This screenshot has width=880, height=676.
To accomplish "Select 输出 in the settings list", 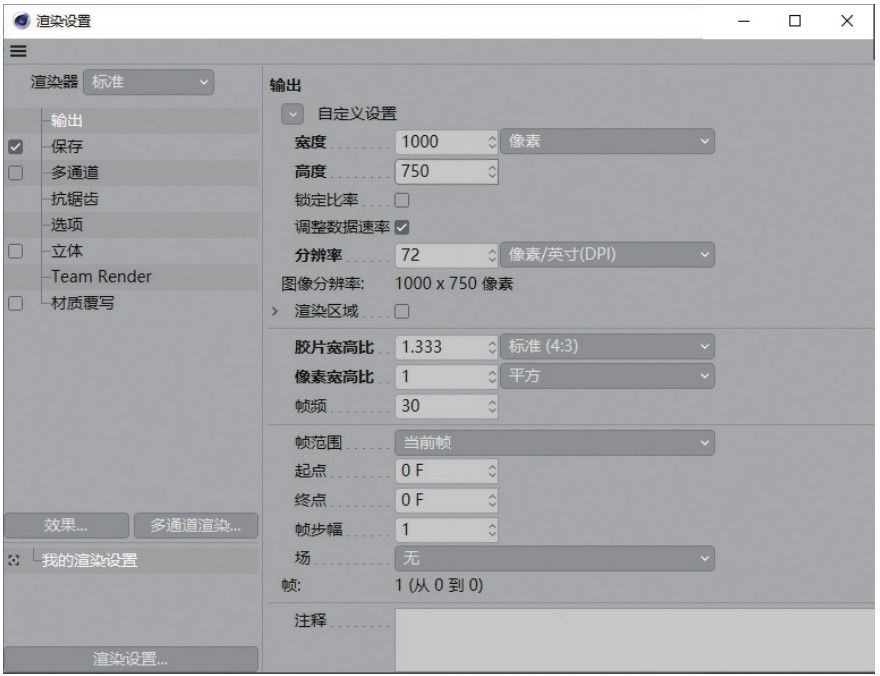I will 67,120.
